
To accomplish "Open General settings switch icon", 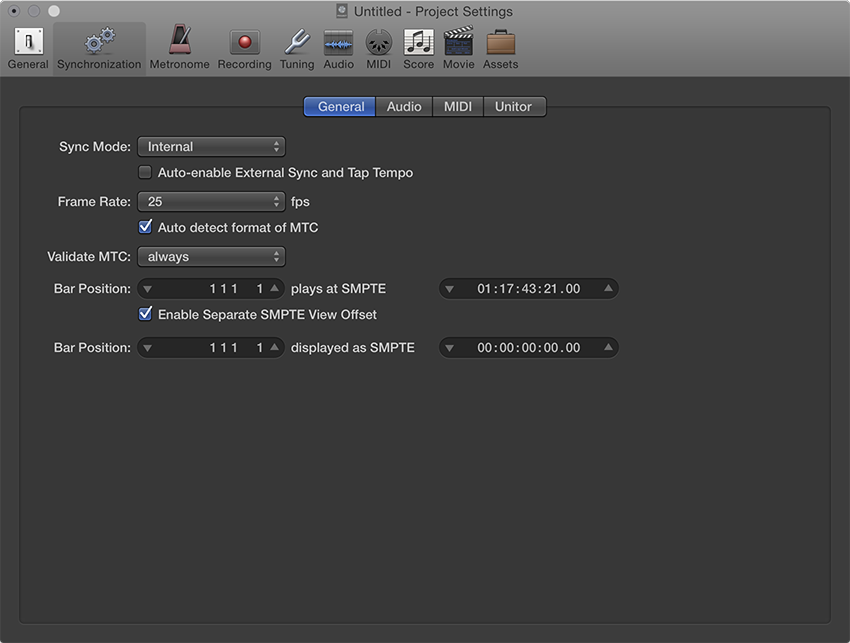I will tap(28, 42).
